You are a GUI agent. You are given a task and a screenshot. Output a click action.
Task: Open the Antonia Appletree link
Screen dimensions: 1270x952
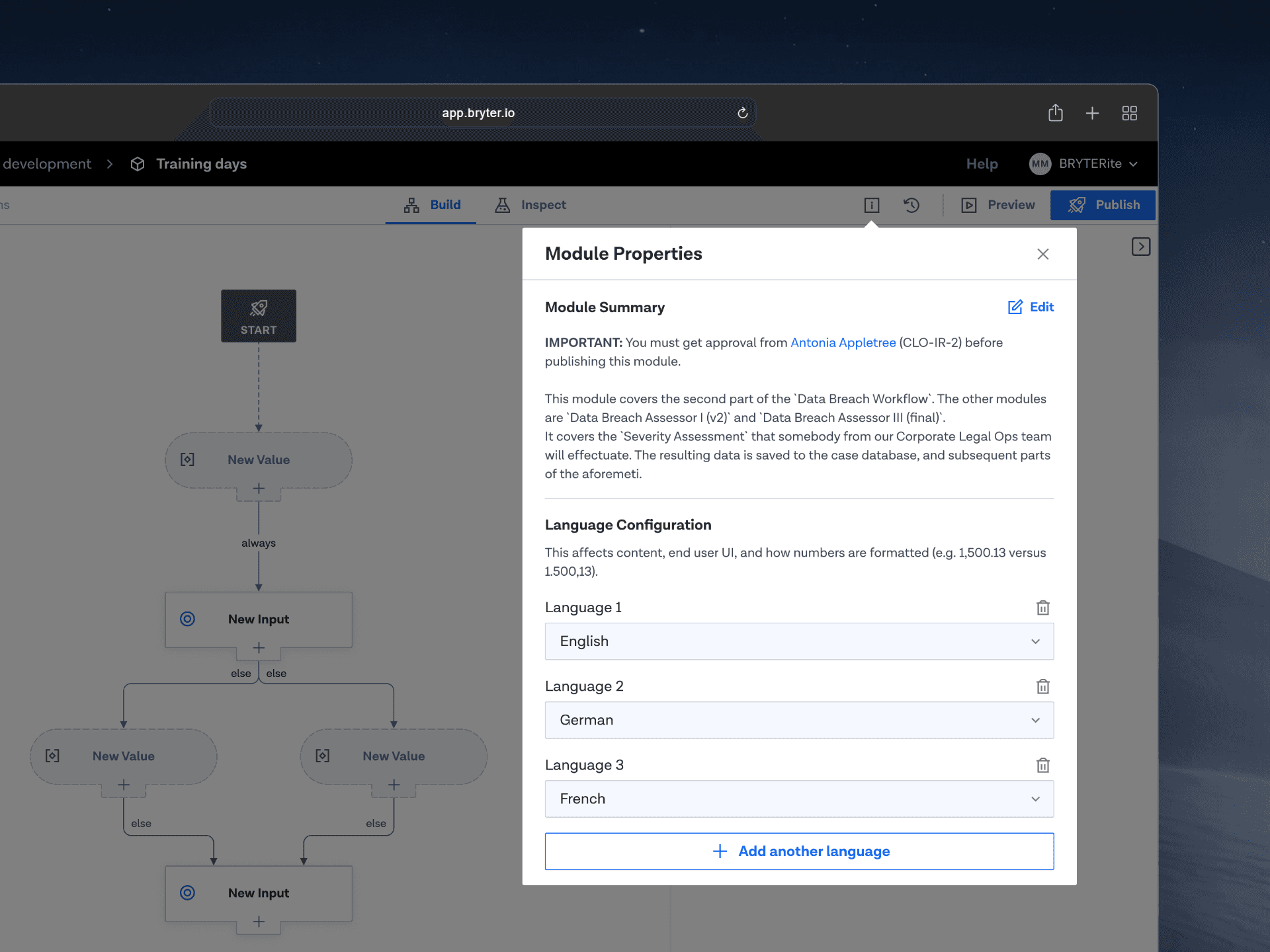[x=843, y=342]
